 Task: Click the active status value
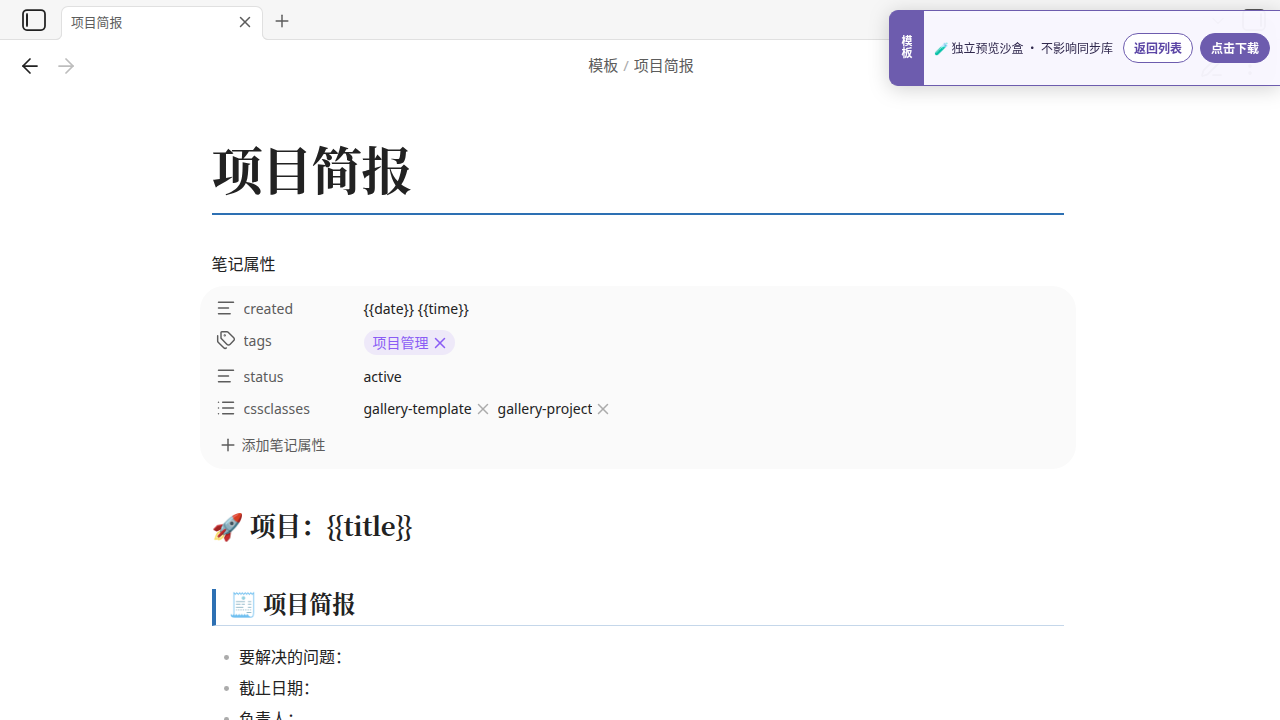[382, 376]
